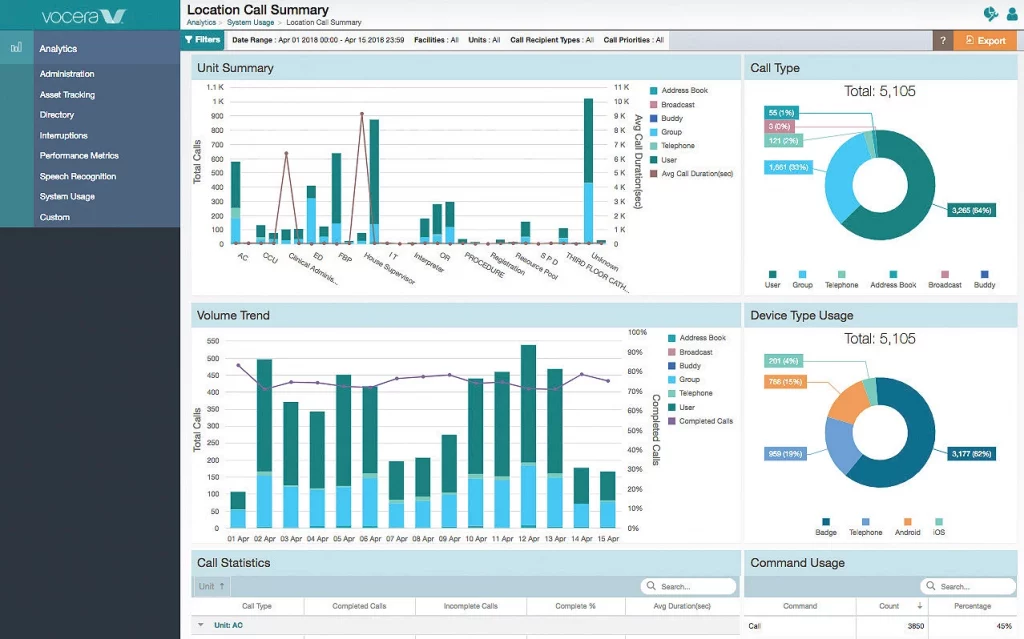Viewport: 1024px width, 639px height.
Task: Open the help question mark icon
Action: pyautogui.click(x=941, y=39)
